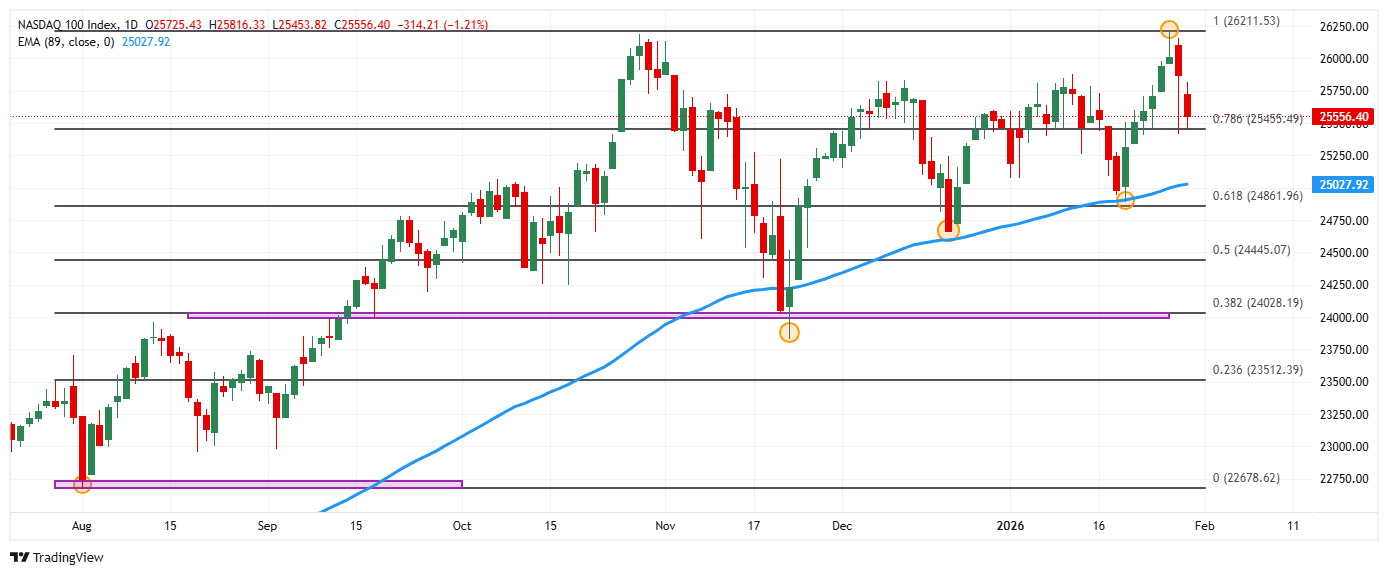Click the Sep label on time axis

click(x=267, y=524)
